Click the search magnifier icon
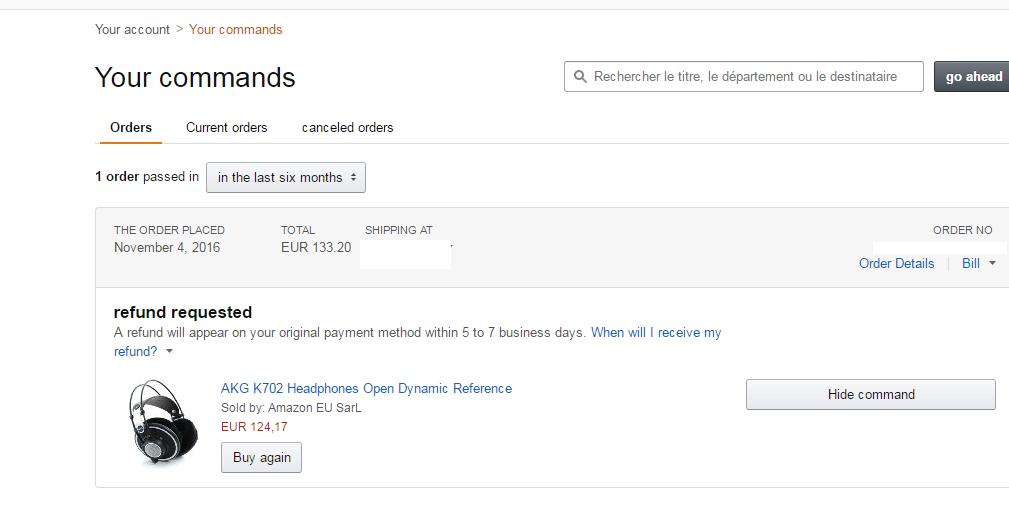The height and width of the screenshot is (531, 1009). [x=581, y=77]
